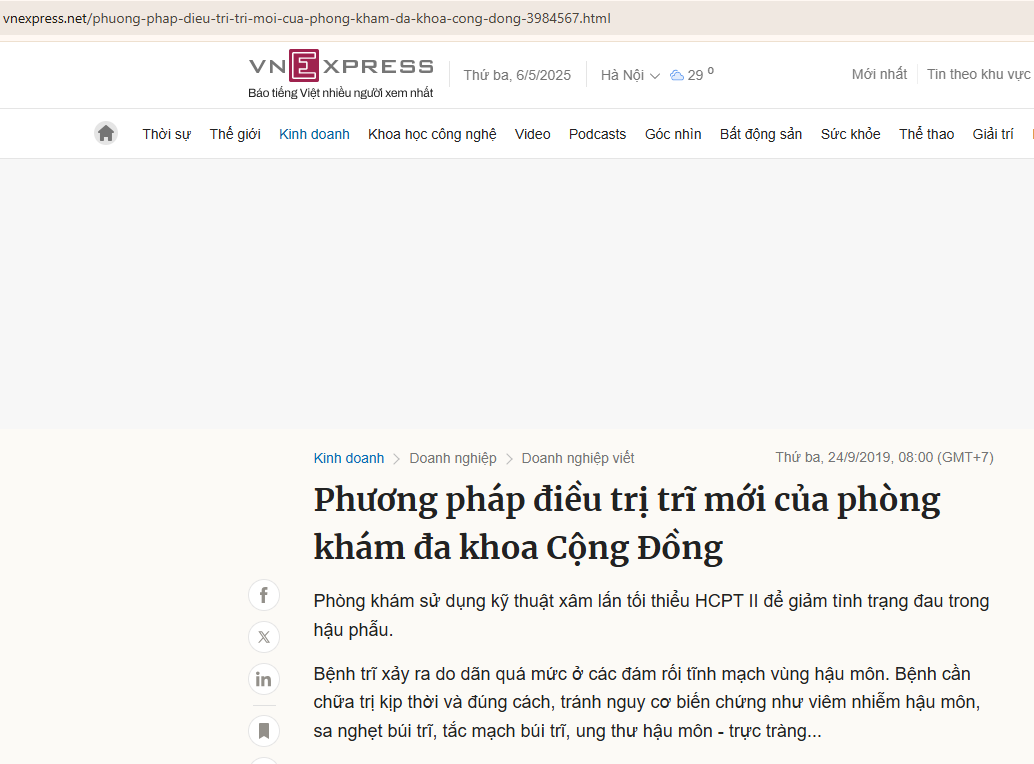This screenshot has width=1034, height=764.
Task: Go to Khoa học công nghệ section
Action: click(x=432, y=134)
